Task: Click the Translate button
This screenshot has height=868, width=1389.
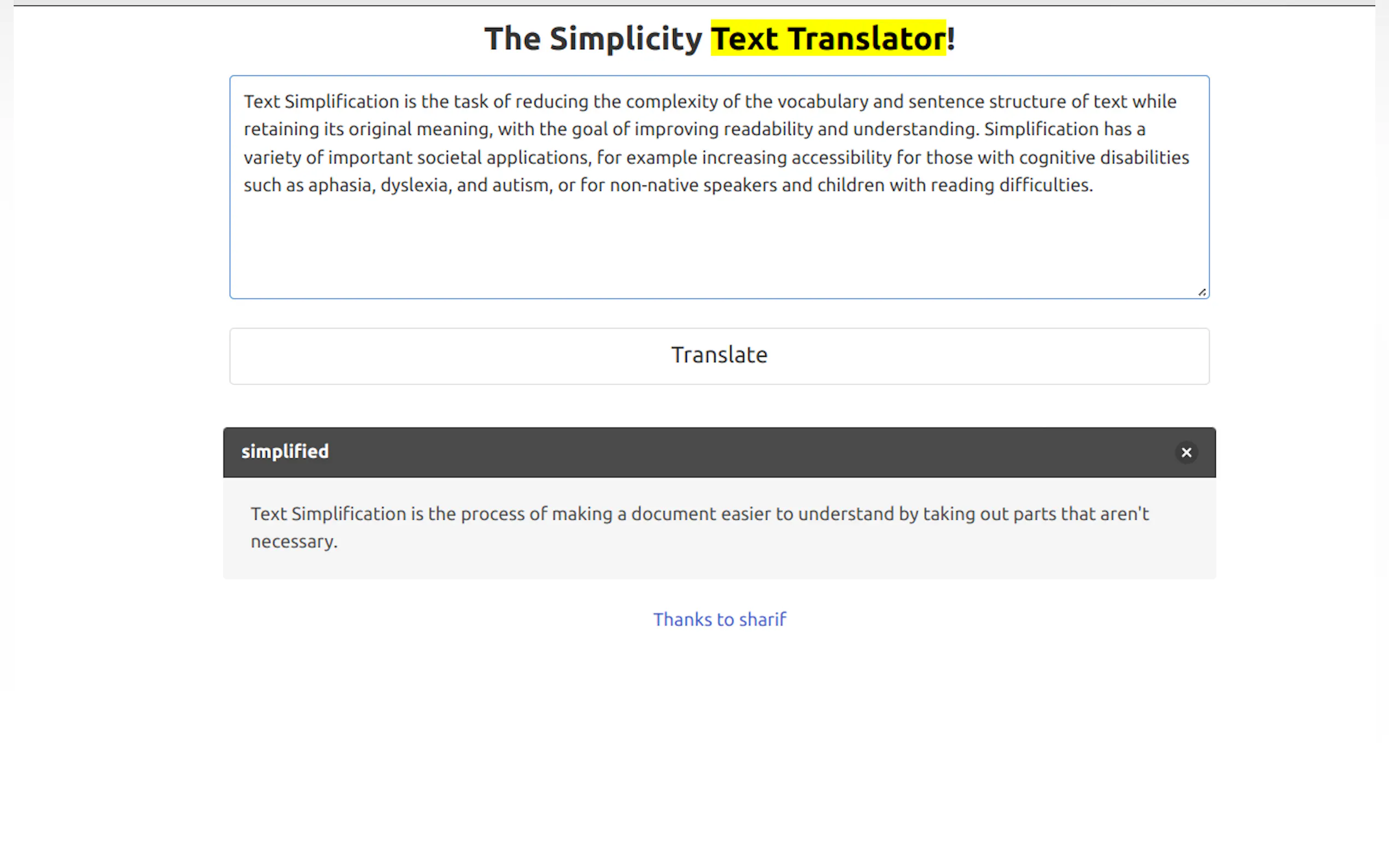Action: (x=719, y=356)
